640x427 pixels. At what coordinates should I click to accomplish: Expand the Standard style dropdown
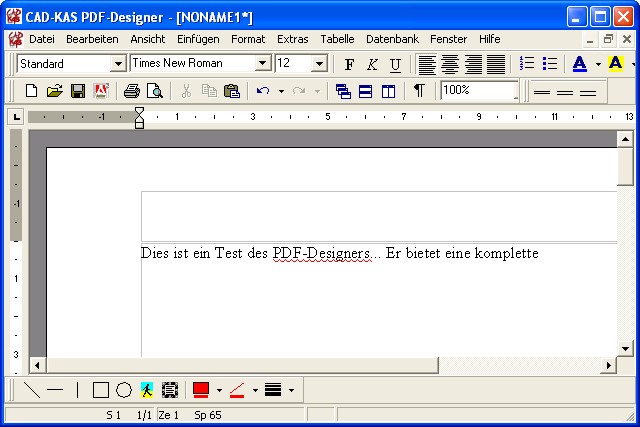click(118, 63)
